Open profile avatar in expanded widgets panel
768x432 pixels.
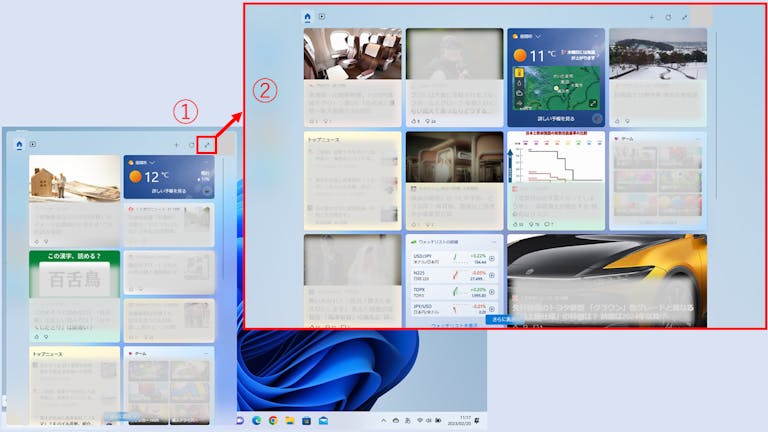701,16
